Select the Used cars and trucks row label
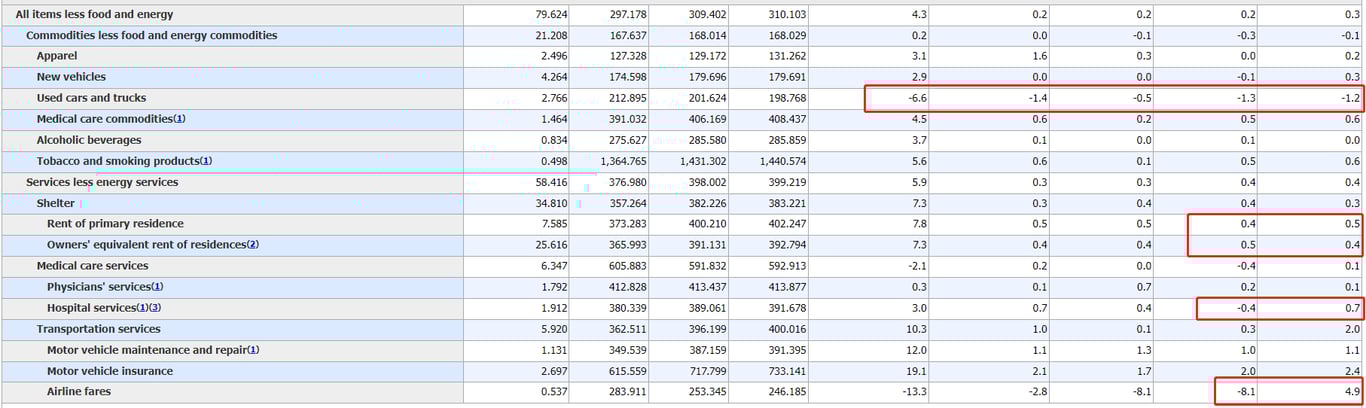Screen dimensions: 1366x408 coord(91,98)
